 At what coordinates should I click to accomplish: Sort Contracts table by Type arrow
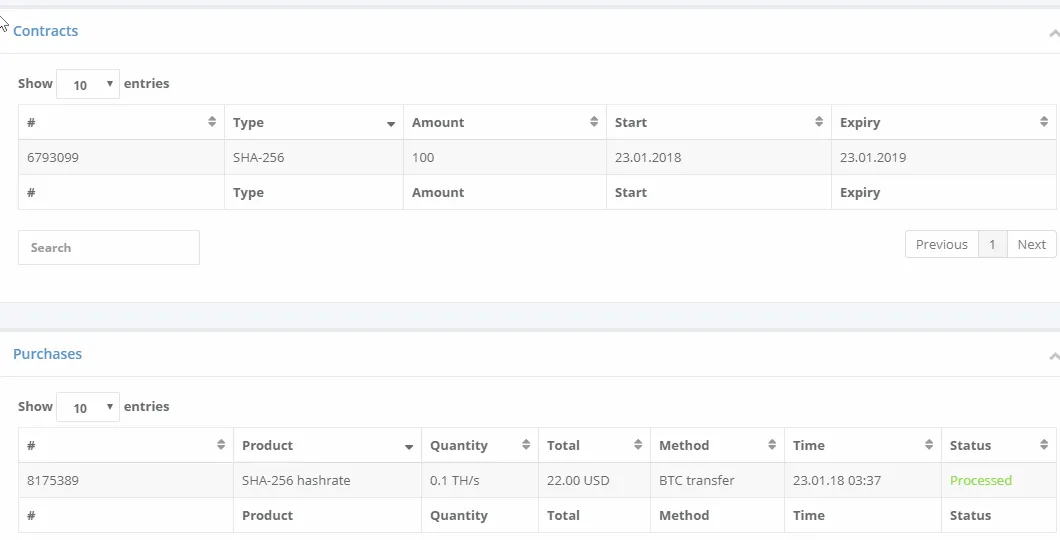click(391, 124)
